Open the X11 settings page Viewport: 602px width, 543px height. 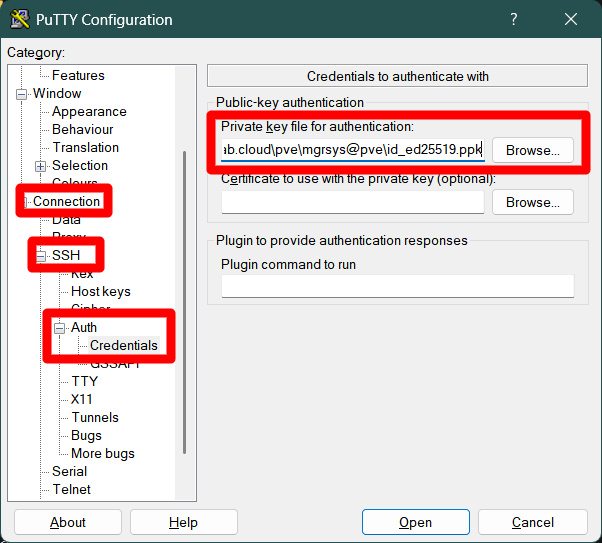81,399
